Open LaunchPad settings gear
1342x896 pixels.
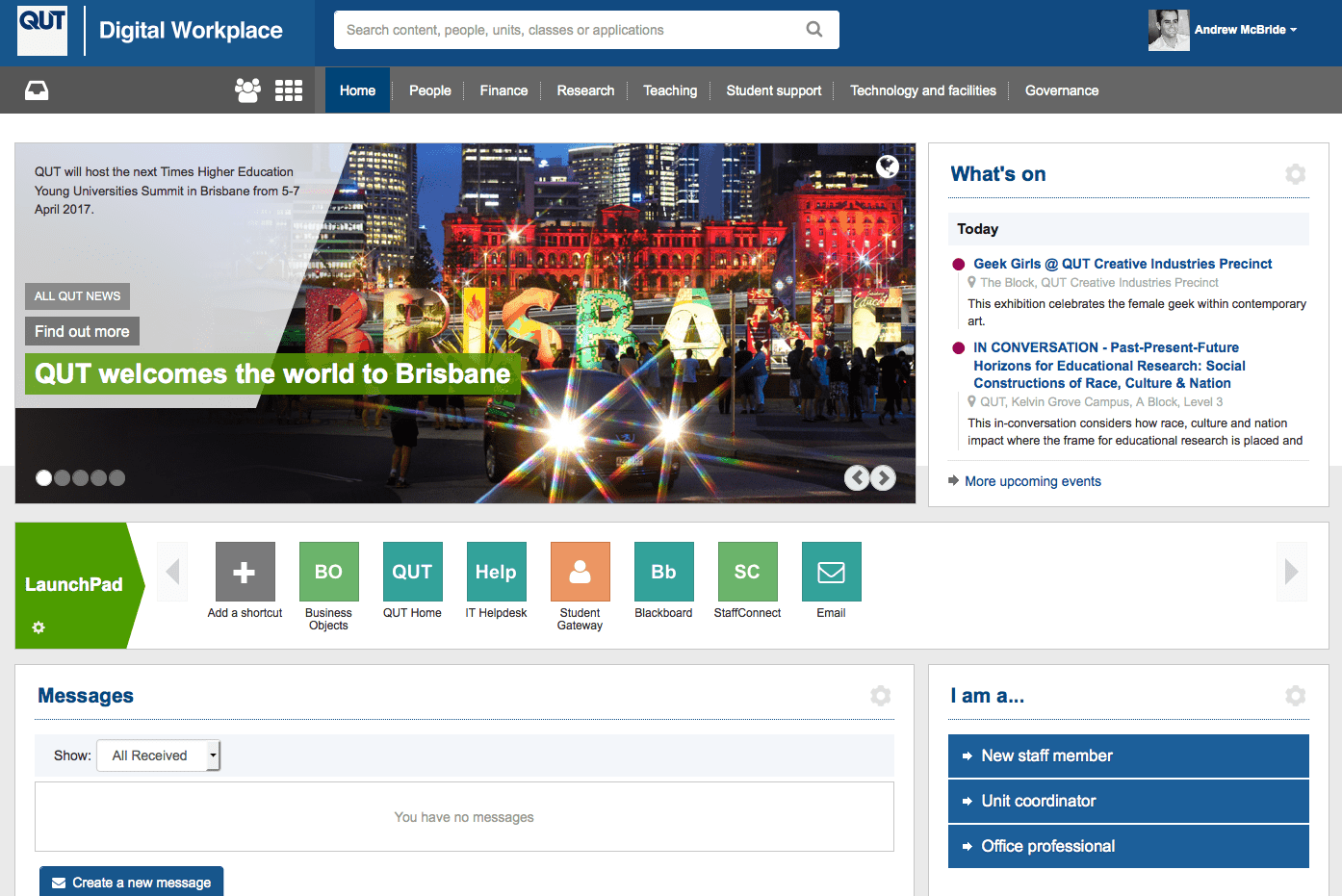(x=39, y=627)
